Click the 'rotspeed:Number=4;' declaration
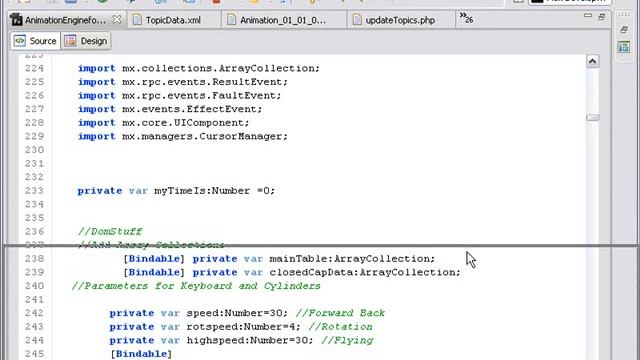Image resolution: width=640 pixels, height=360 pixels. (x=244, y=327)
